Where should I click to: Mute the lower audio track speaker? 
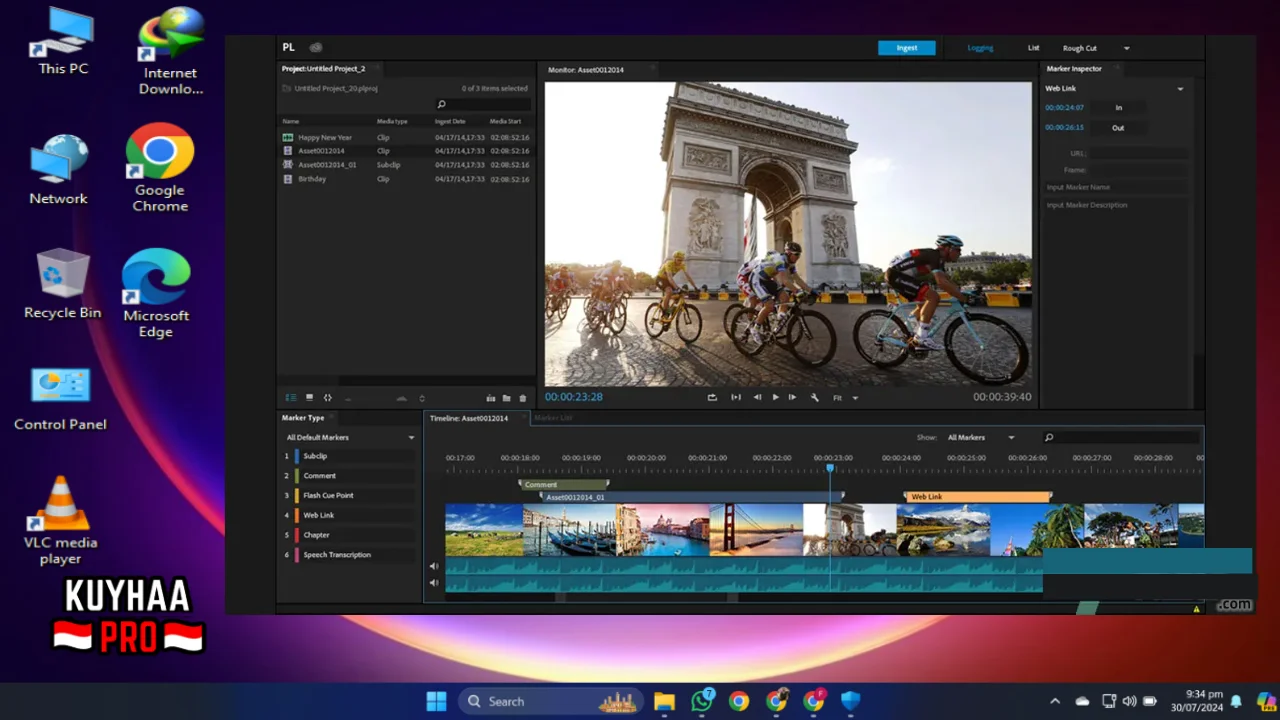coord(434,582)
